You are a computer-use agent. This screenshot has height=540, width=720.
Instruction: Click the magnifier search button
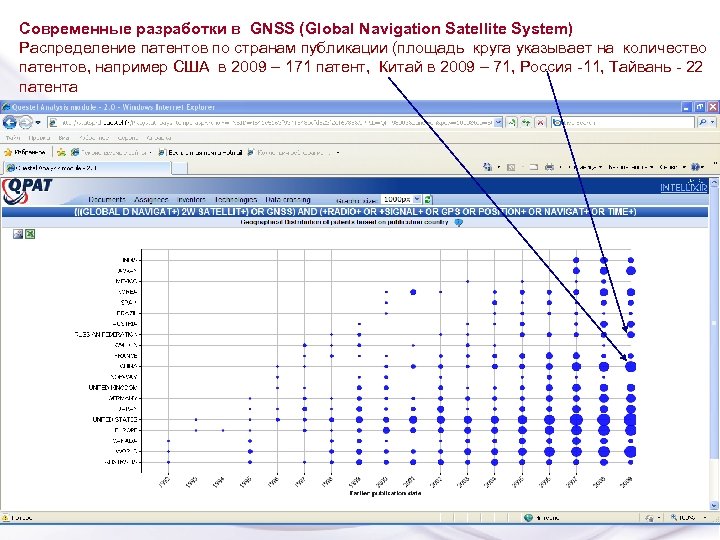coord(702,123)
